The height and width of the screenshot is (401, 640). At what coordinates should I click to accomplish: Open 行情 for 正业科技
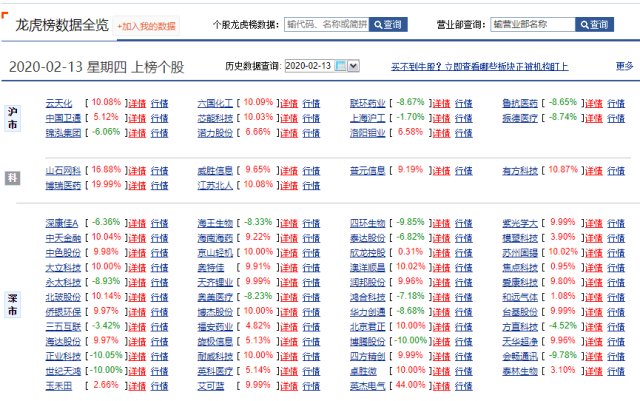[159, 356]
